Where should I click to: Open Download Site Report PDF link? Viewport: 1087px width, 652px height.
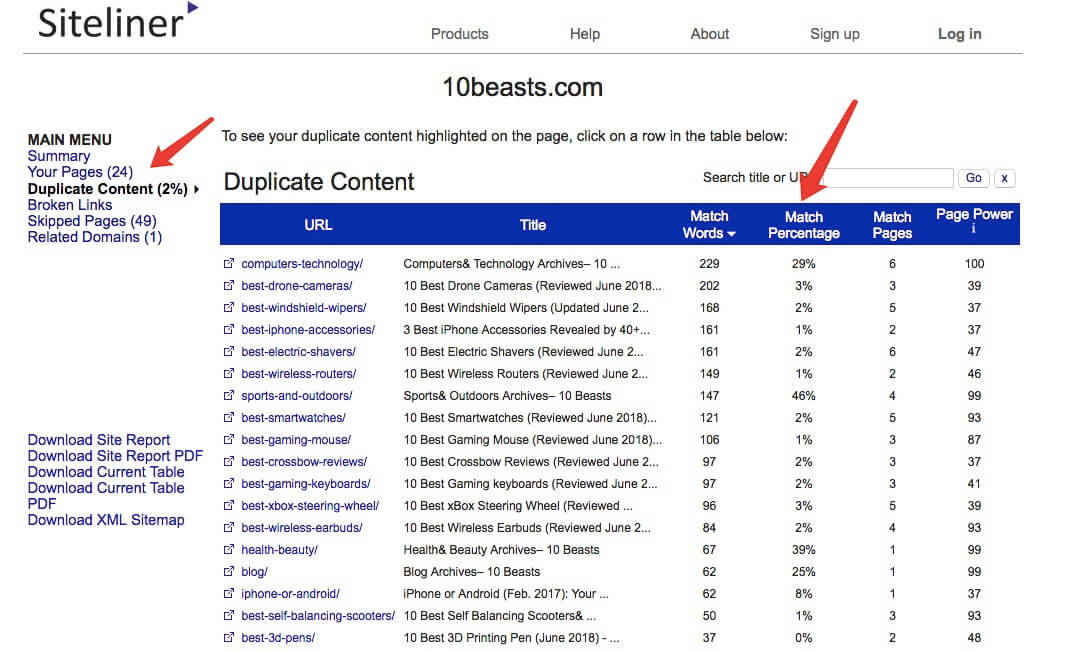(x=115, y=456)
